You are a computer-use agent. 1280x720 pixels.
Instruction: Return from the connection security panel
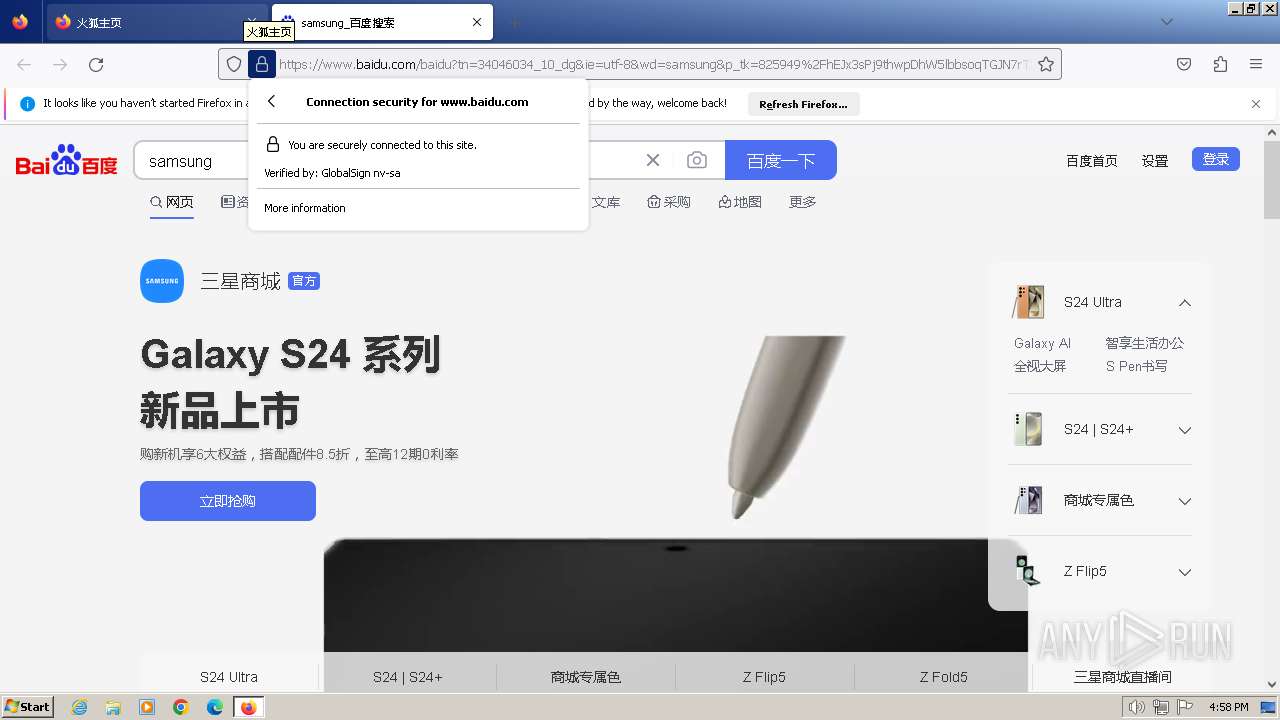271,101
